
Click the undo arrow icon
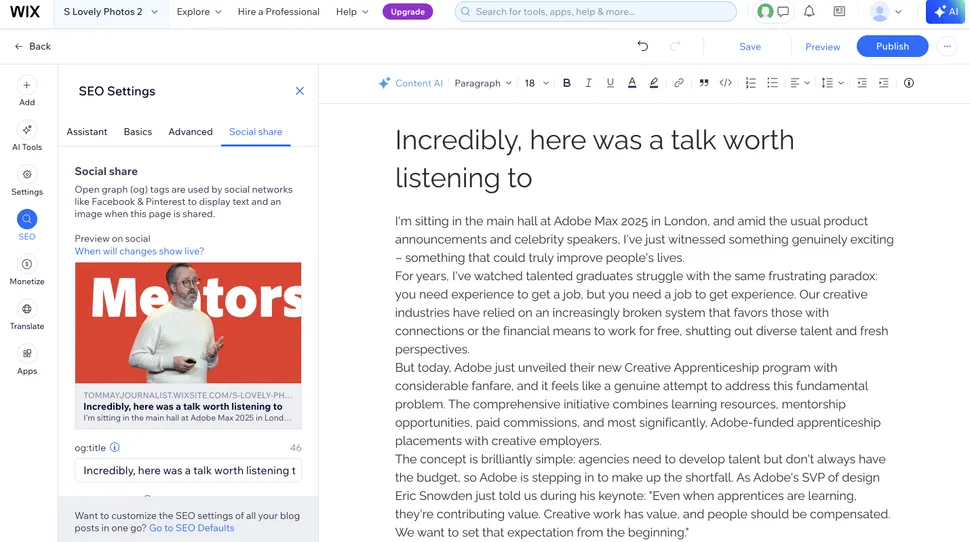coord(643,46)
